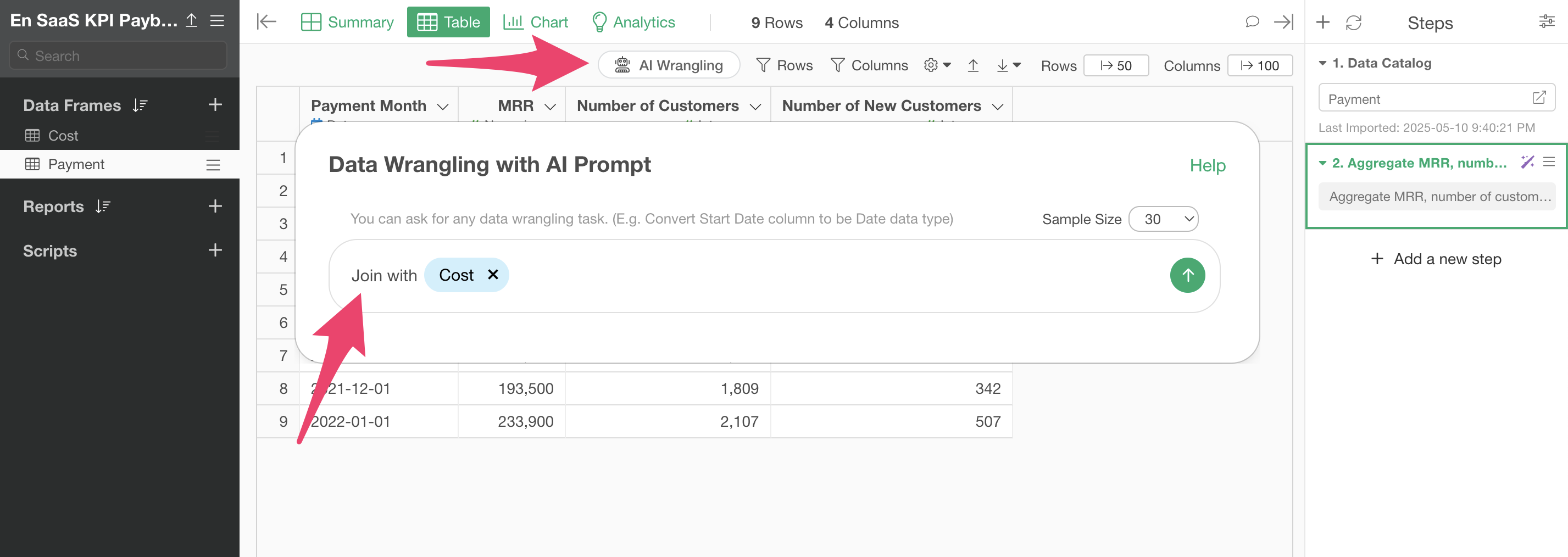
Task: Click the Reports section header
Action: (x=53, y=207)
